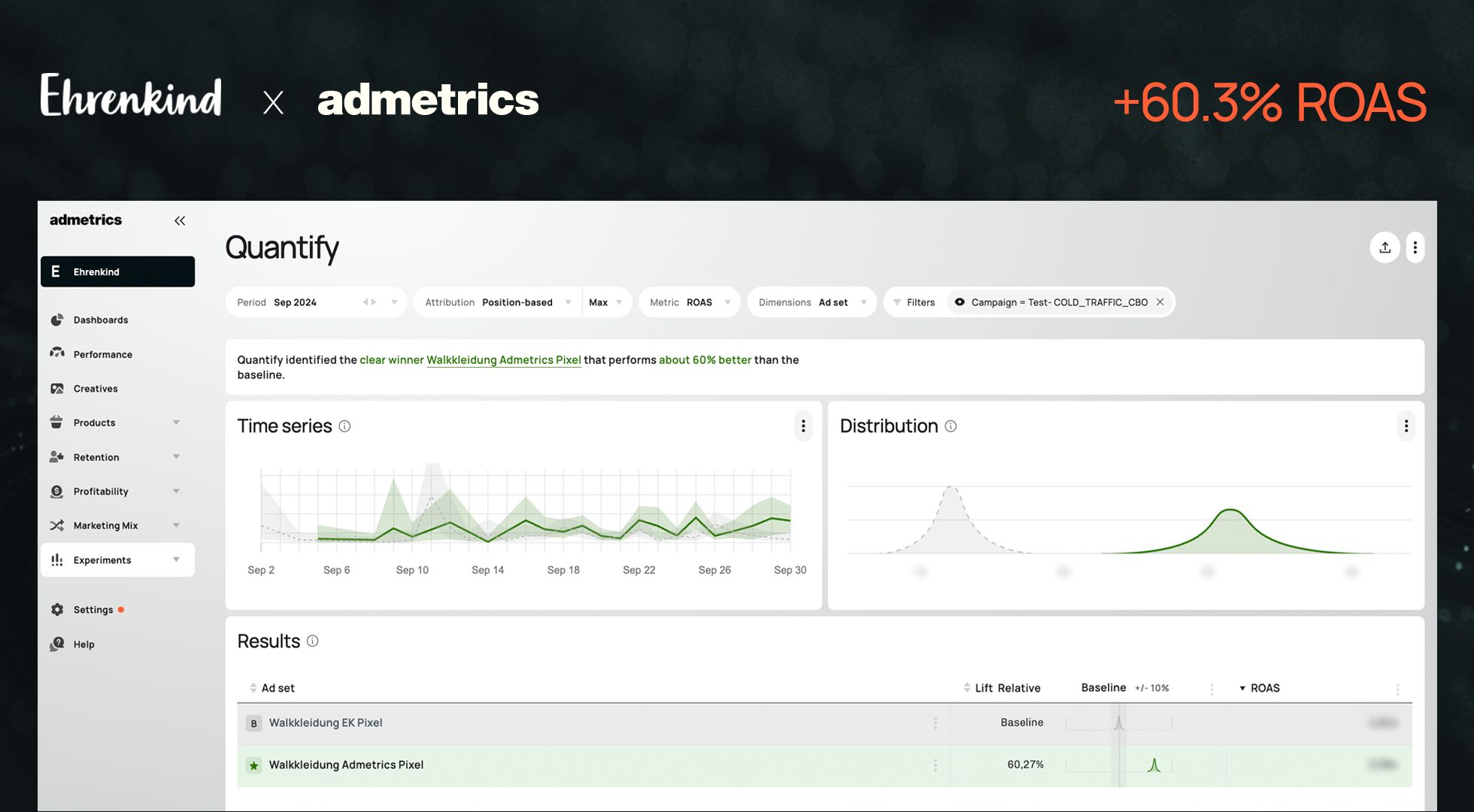Screen dimensions: 1474x812
Task: Open the Metric ROAS dropdown
Action: (690, 302)
